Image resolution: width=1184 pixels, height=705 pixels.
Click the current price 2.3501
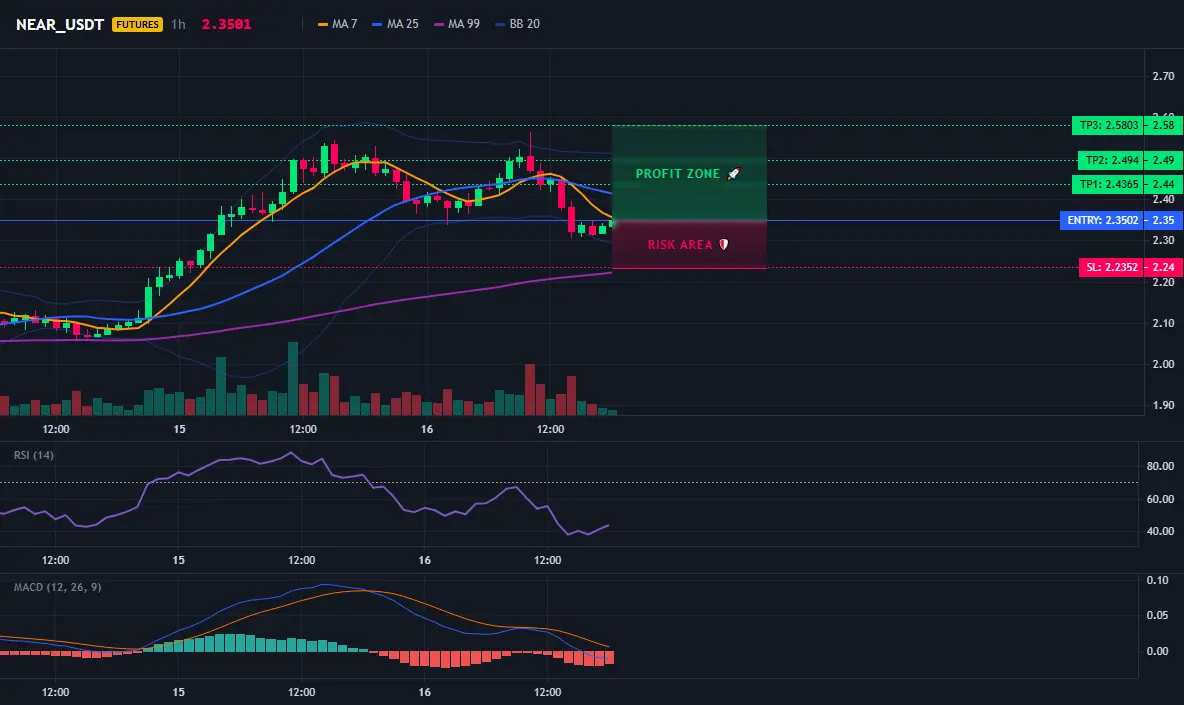pos(227,24)
